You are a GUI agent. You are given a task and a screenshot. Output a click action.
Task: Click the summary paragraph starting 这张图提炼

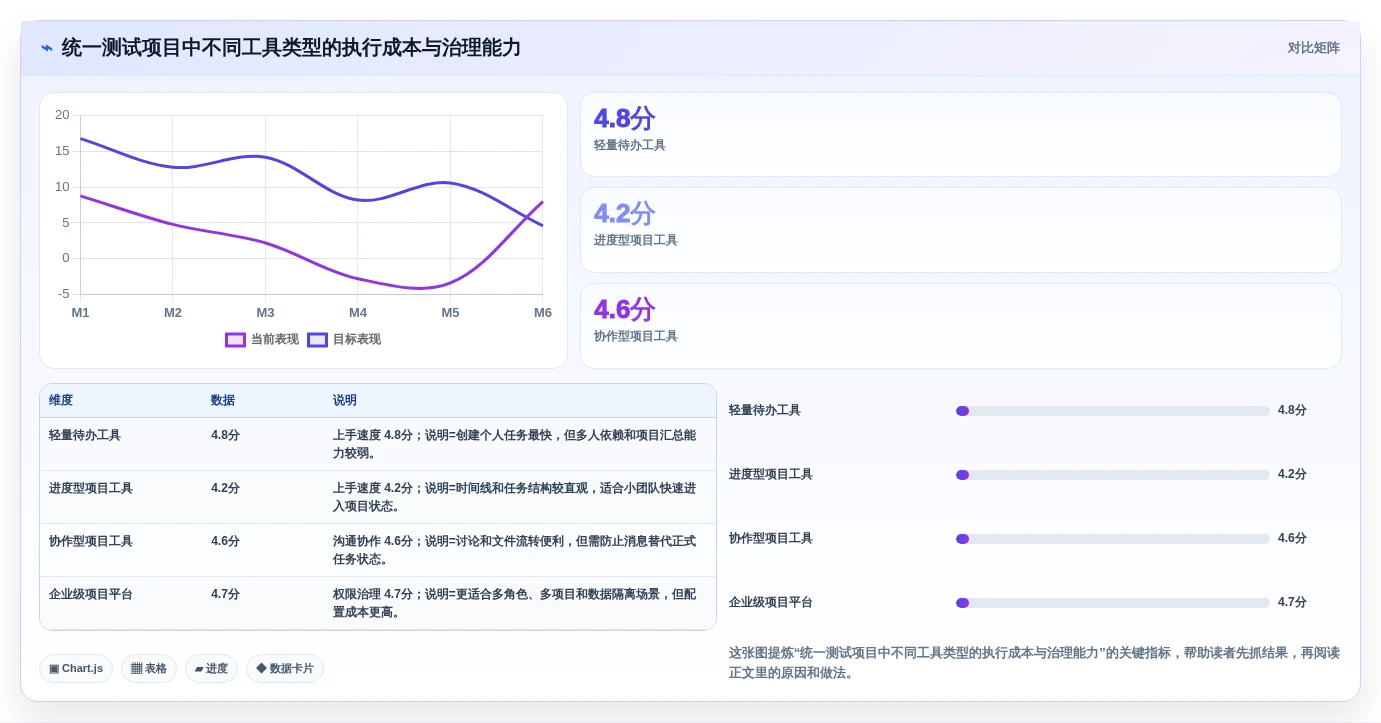coord(1034,663)
